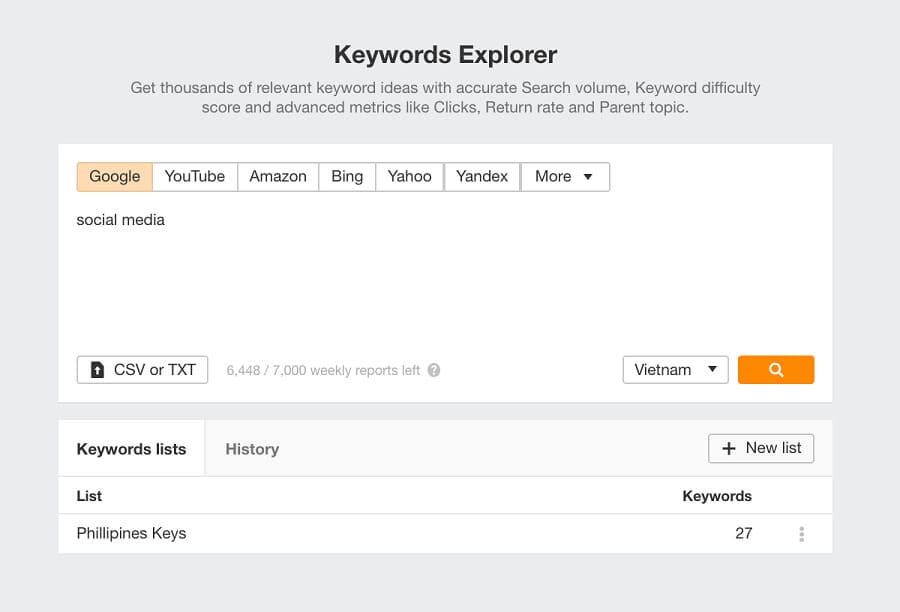The image size is (900, 612).
Task: Switch to the YouTube search engine
Action: click(195, 177)
